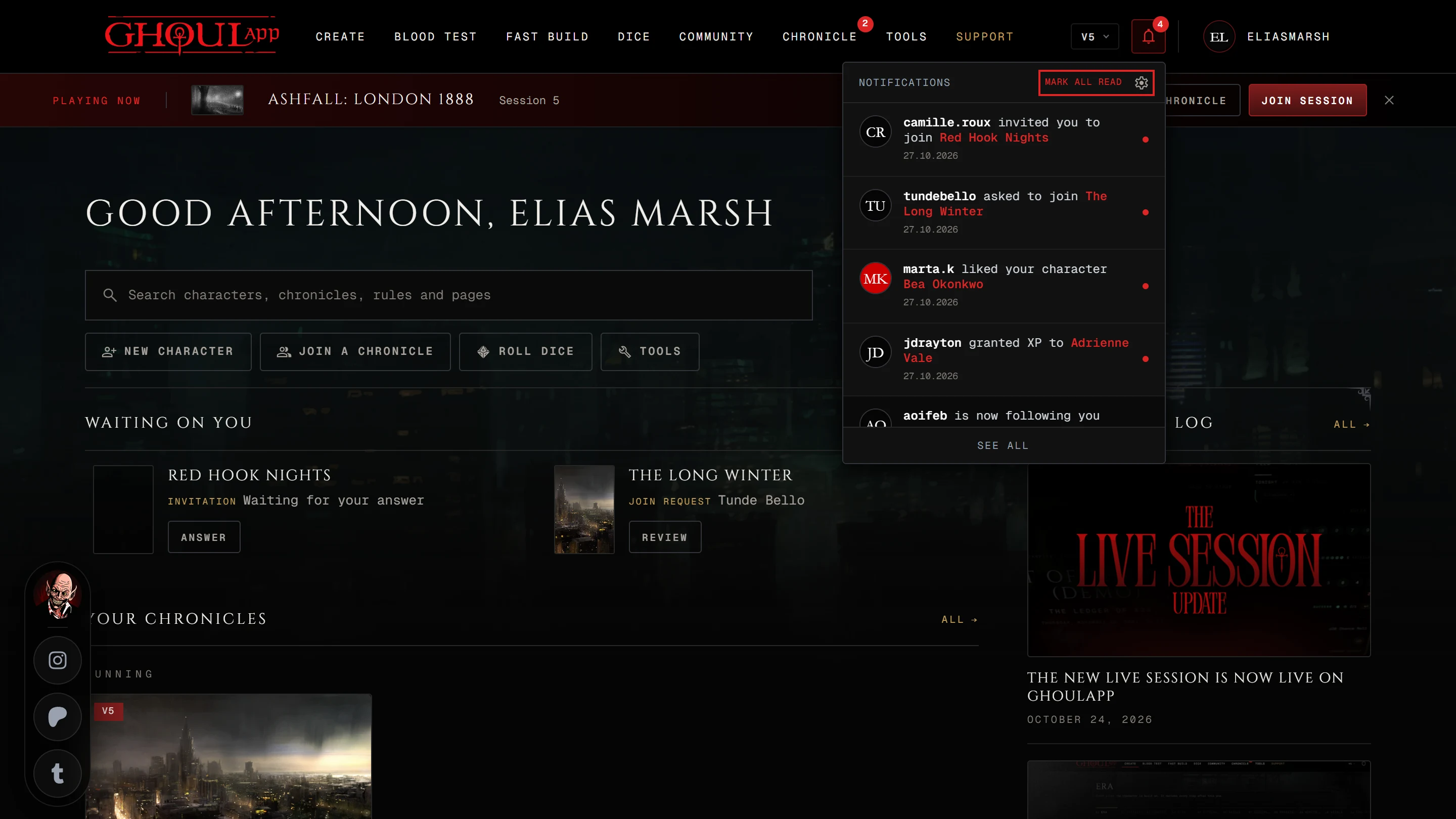
Task: Open notification settings gear icon
Action: click(x=1141, y=82)
